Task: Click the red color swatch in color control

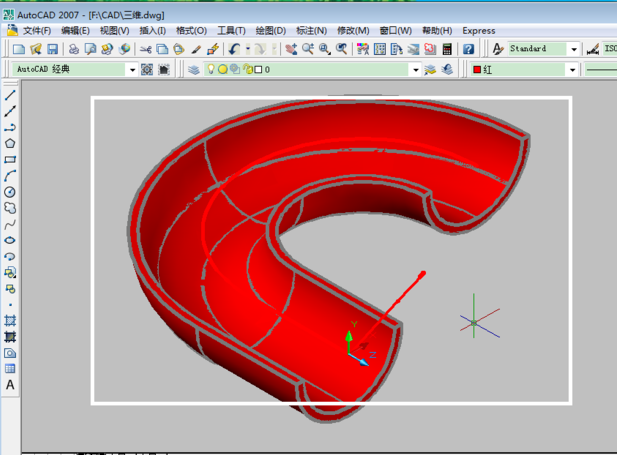Action: [477, 70]
